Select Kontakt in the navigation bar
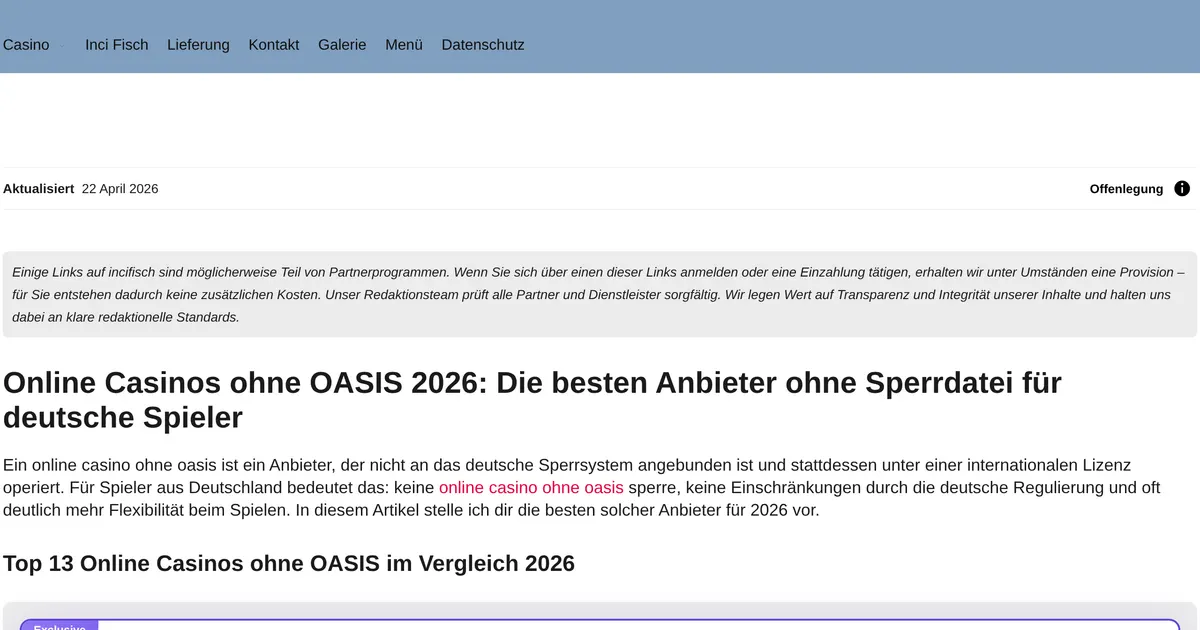1200x630 pixels. 274,45
